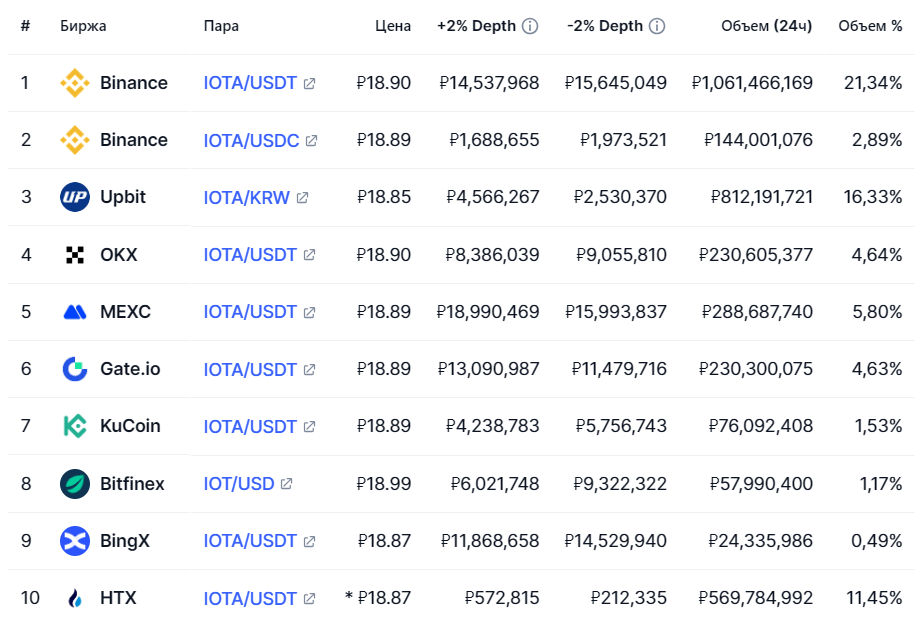Sort by the Пара column header

(221, 26)
